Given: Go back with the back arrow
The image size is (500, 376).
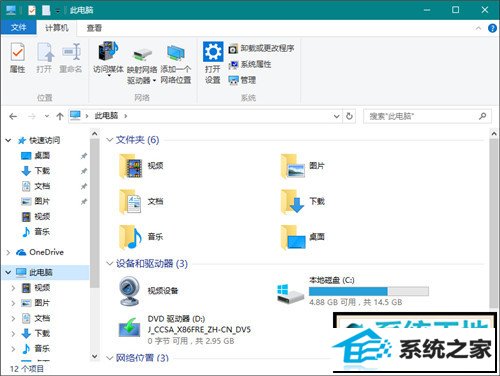Looking at the screenshot, I should (x=13, y=116).
